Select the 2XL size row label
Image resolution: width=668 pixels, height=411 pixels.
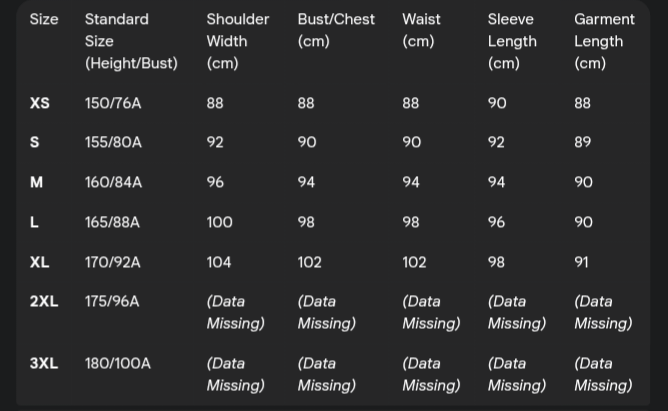(44, 301)
